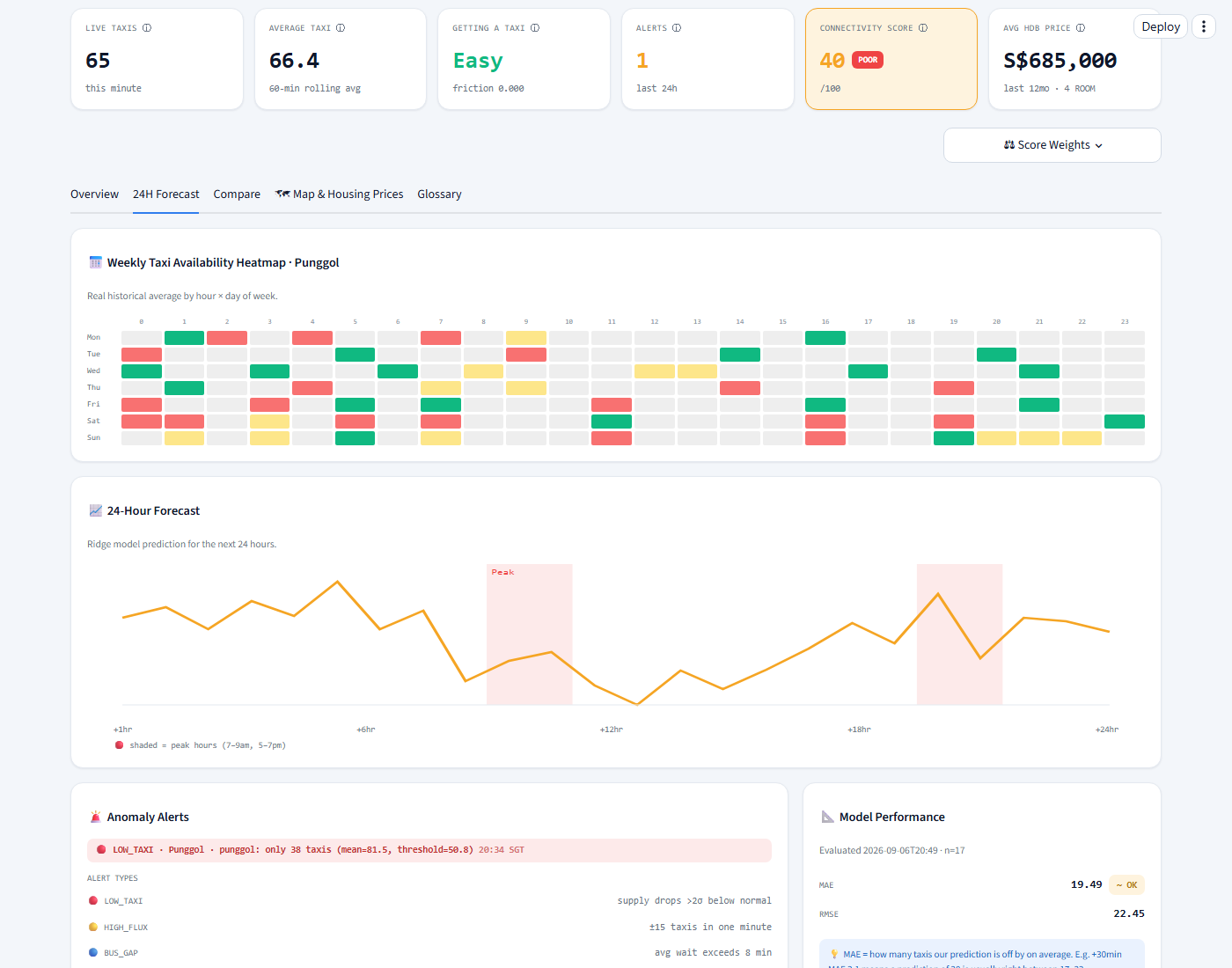Click the Live Taxis value 65

tap(98, 61)
